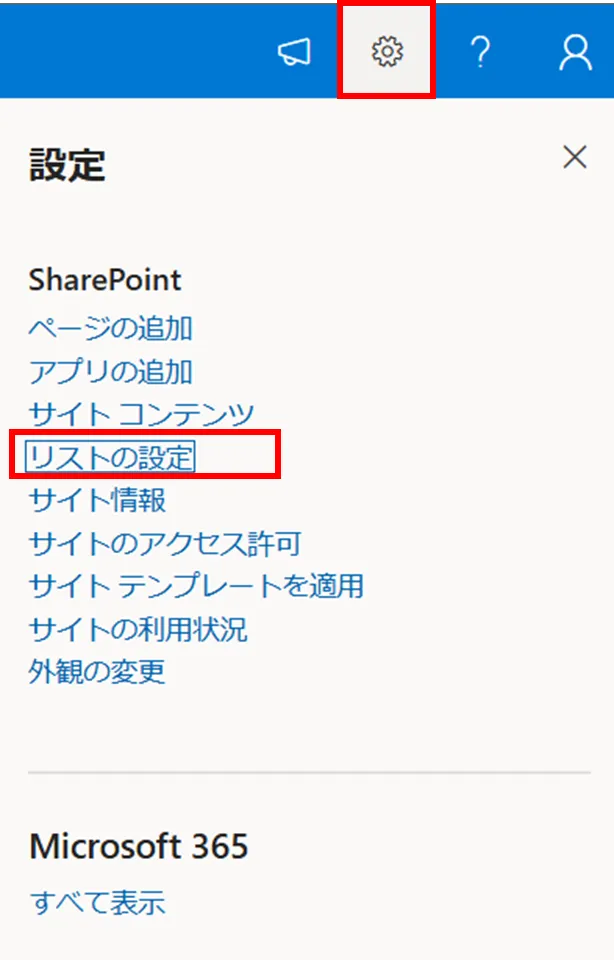
Task: Click the divider line above Microsoft 365
Action: [x=309, y=773]
